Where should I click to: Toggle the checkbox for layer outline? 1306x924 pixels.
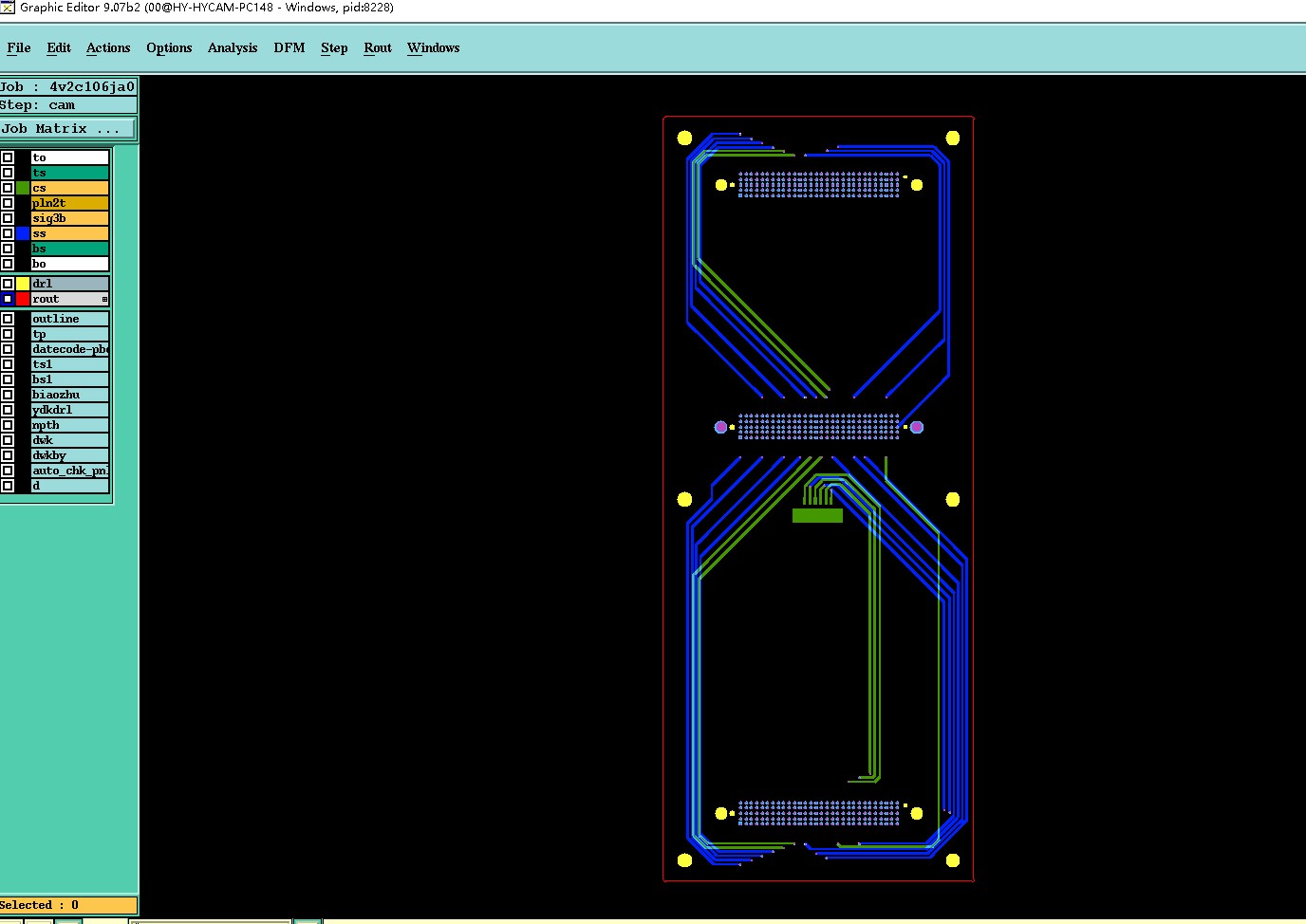point(8,319)
